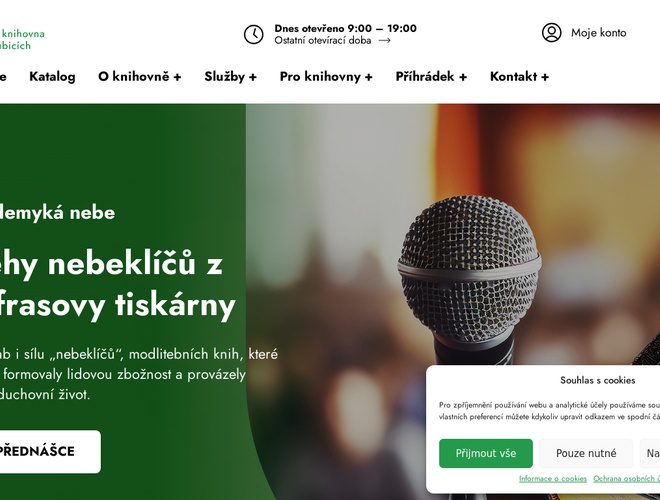Viewport: 660px width, 500px height.
Task: Click the white PŘEDNÁŠCE hero button
Action: click(50, 452)
